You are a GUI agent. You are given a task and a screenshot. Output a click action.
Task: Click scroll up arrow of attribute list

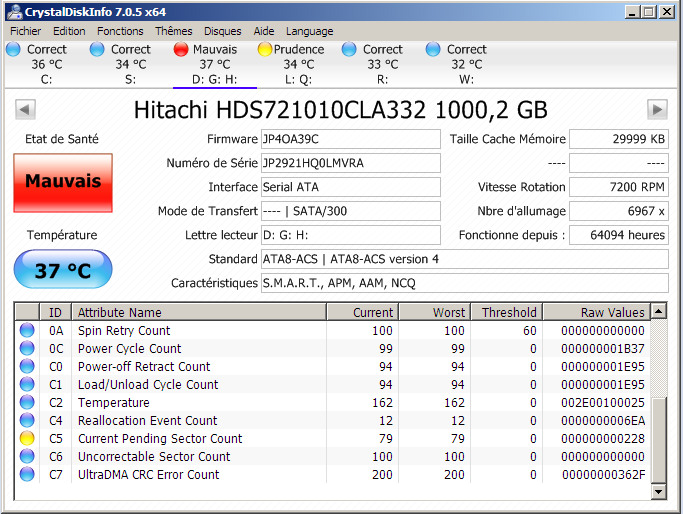[x=659, y=311]
